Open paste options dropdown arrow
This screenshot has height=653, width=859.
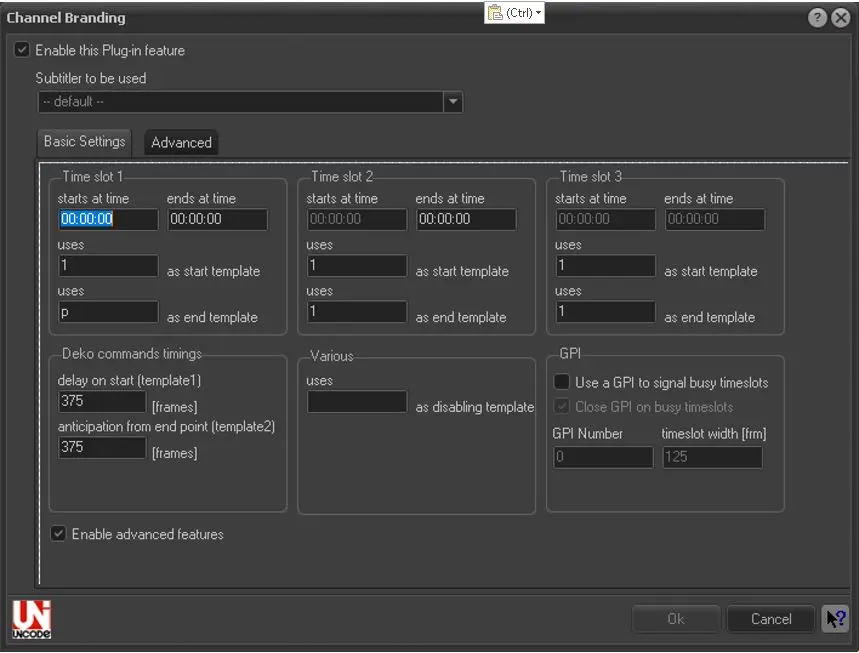pyautogui.click(x=539, y=13)
